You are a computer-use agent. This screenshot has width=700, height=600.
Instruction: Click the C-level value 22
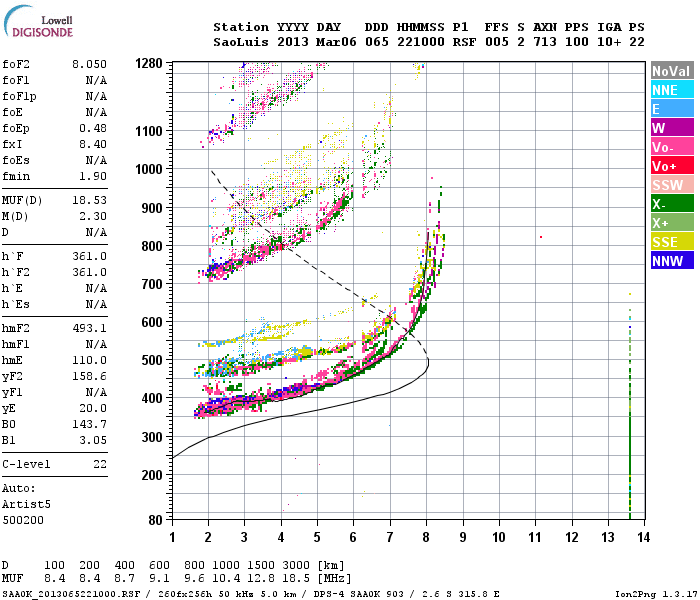[x=100, y=464]
